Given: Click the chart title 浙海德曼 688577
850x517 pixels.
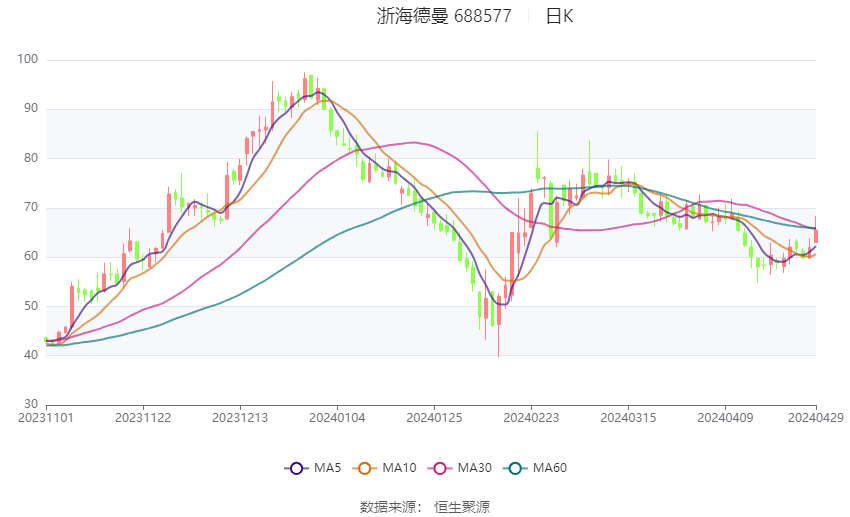Looking at the screenshot, I should coord(444,16).
